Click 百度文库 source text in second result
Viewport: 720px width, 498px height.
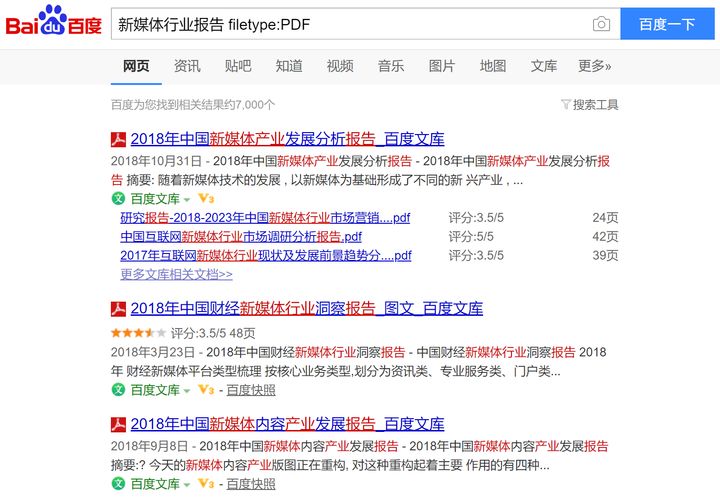[155, 390]
